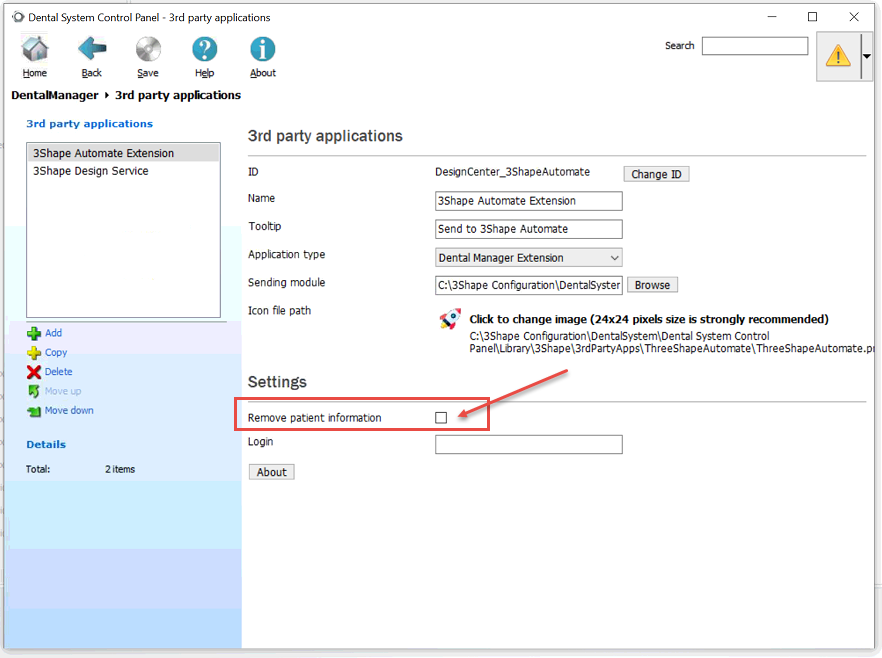
Task: Focus the Search field
Action: point(755,46)
